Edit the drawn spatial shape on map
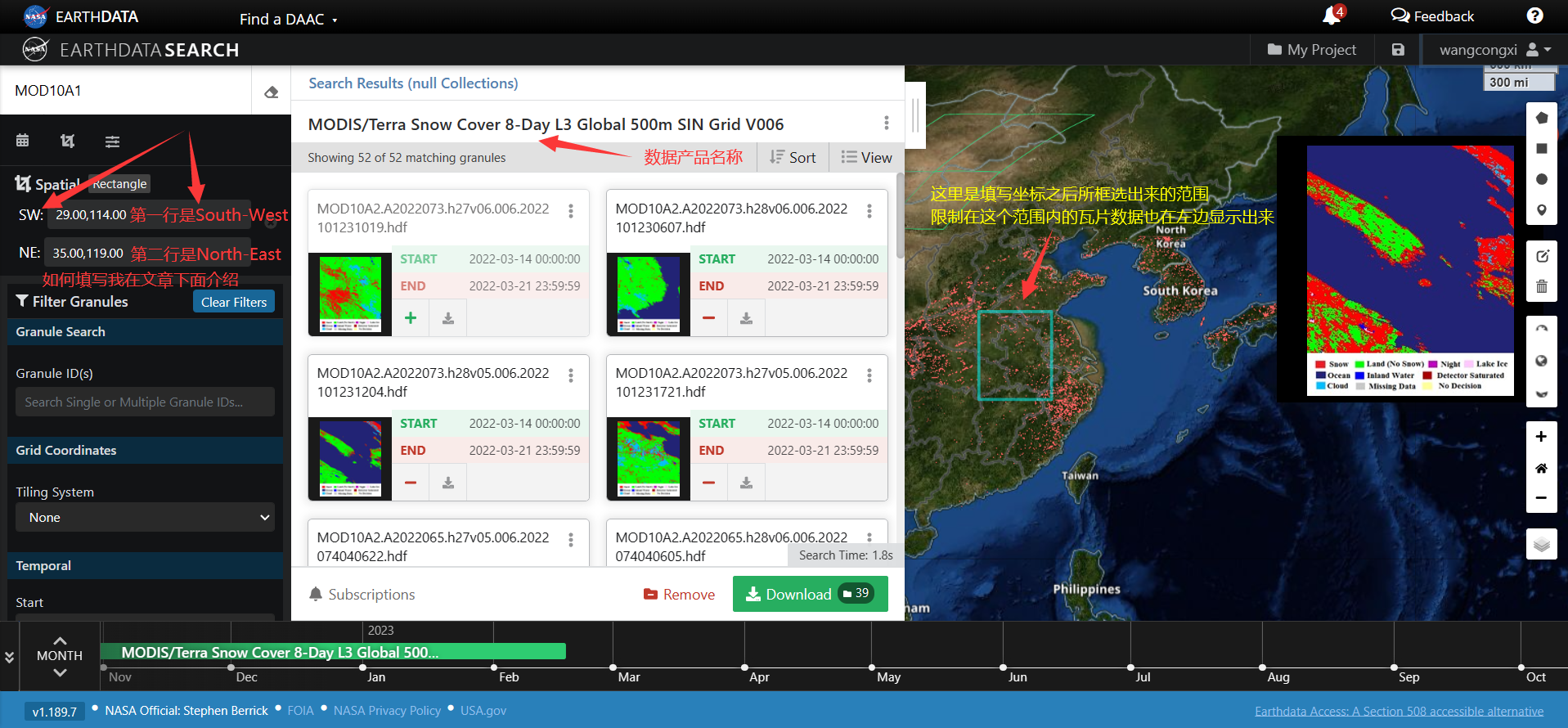The image size is (1568, 728). pyautogui.click(x=1542, y=256)
